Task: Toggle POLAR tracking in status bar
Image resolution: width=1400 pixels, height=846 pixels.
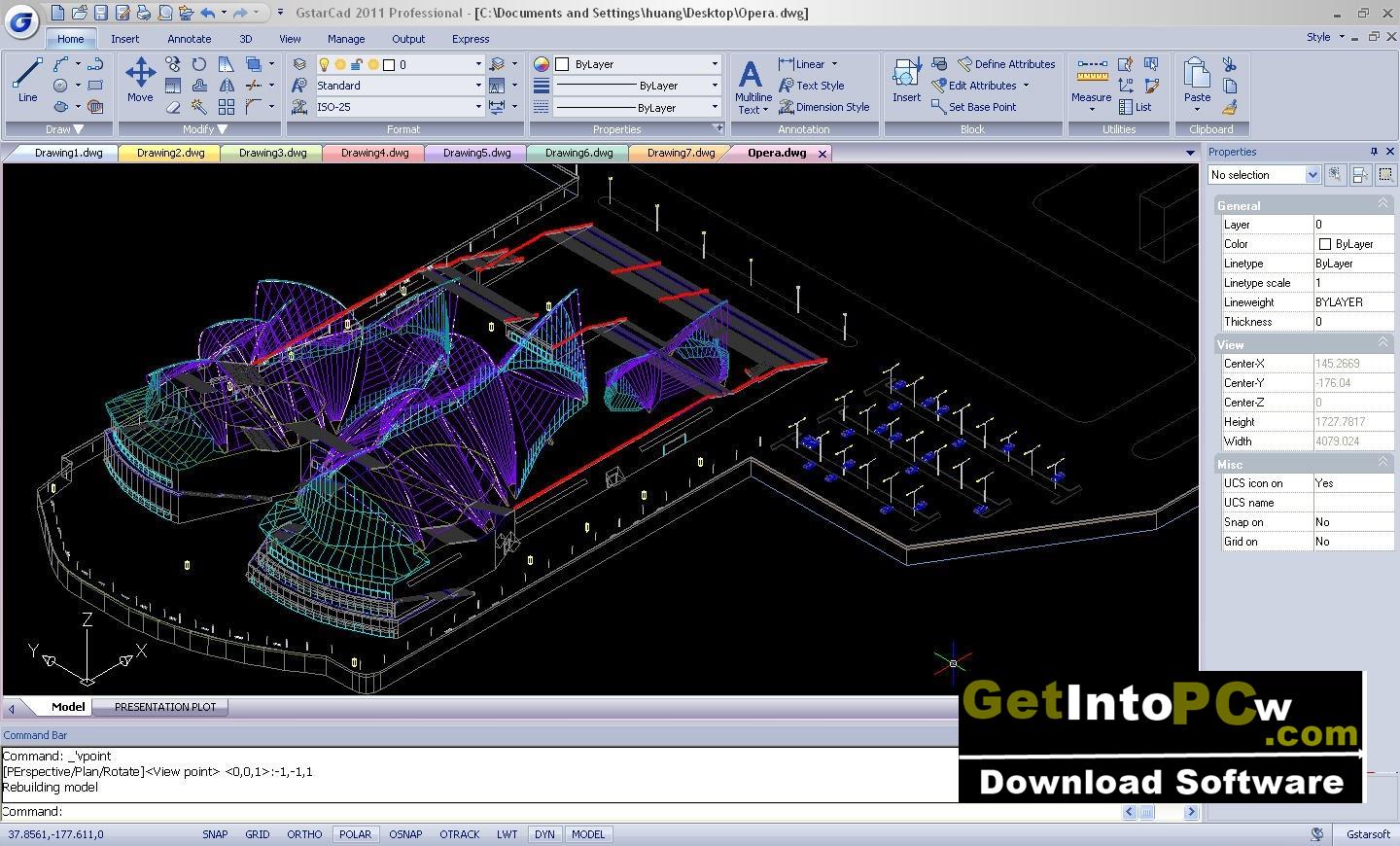Action: click(x=356, y=834)
